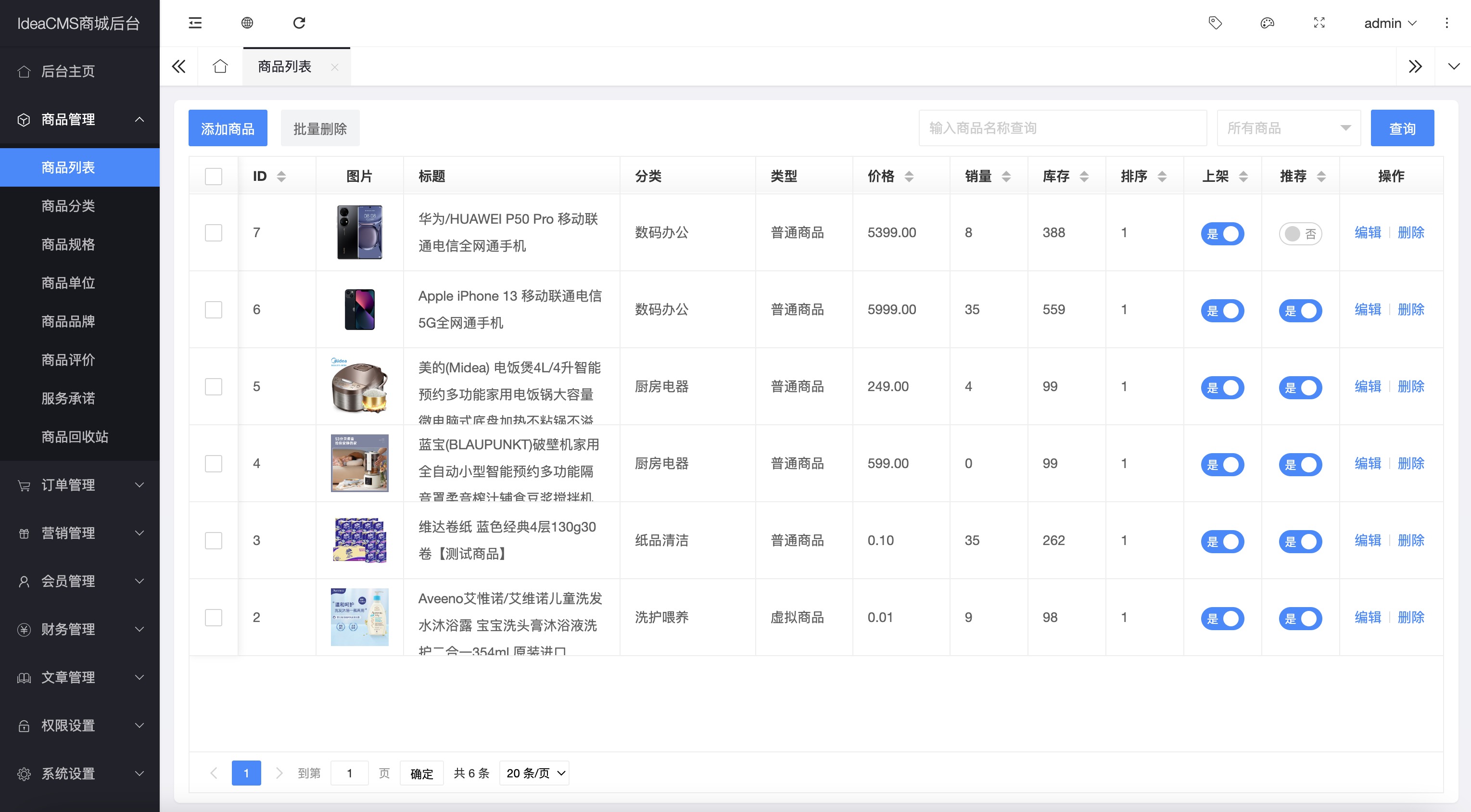Toggle 推荐 switch for Aveeno row
Screen dimensions: 1471x812
click(1300, 619)
